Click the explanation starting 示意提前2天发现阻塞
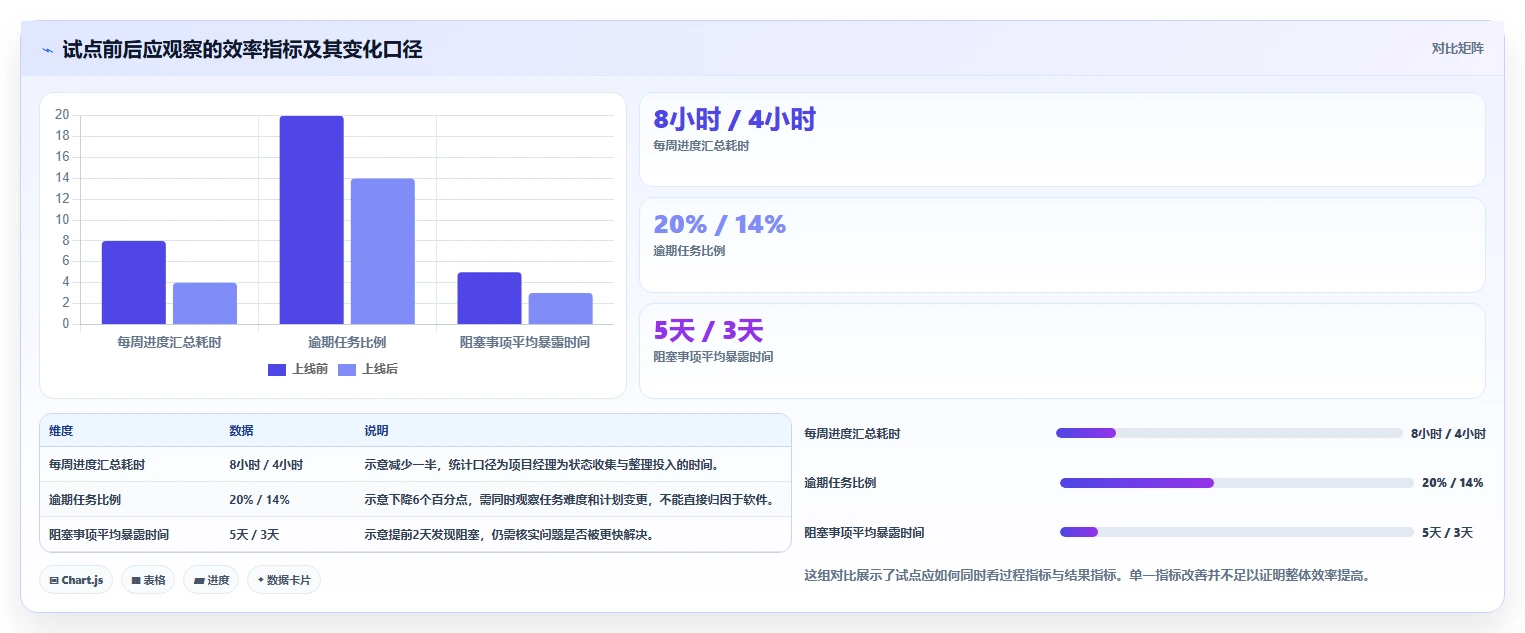This screenshot has height=633, width=1525. click(510, 535)
